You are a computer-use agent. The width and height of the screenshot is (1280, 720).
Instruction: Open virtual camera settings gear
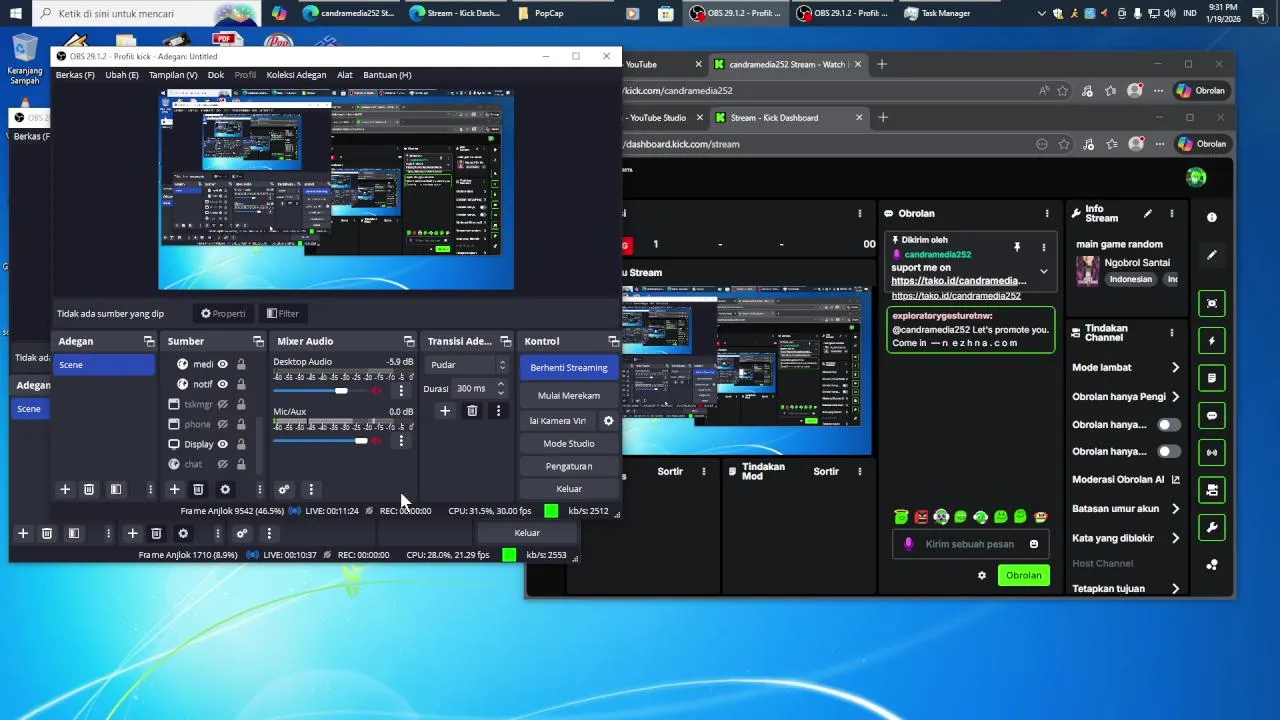[x=608, y=421]
